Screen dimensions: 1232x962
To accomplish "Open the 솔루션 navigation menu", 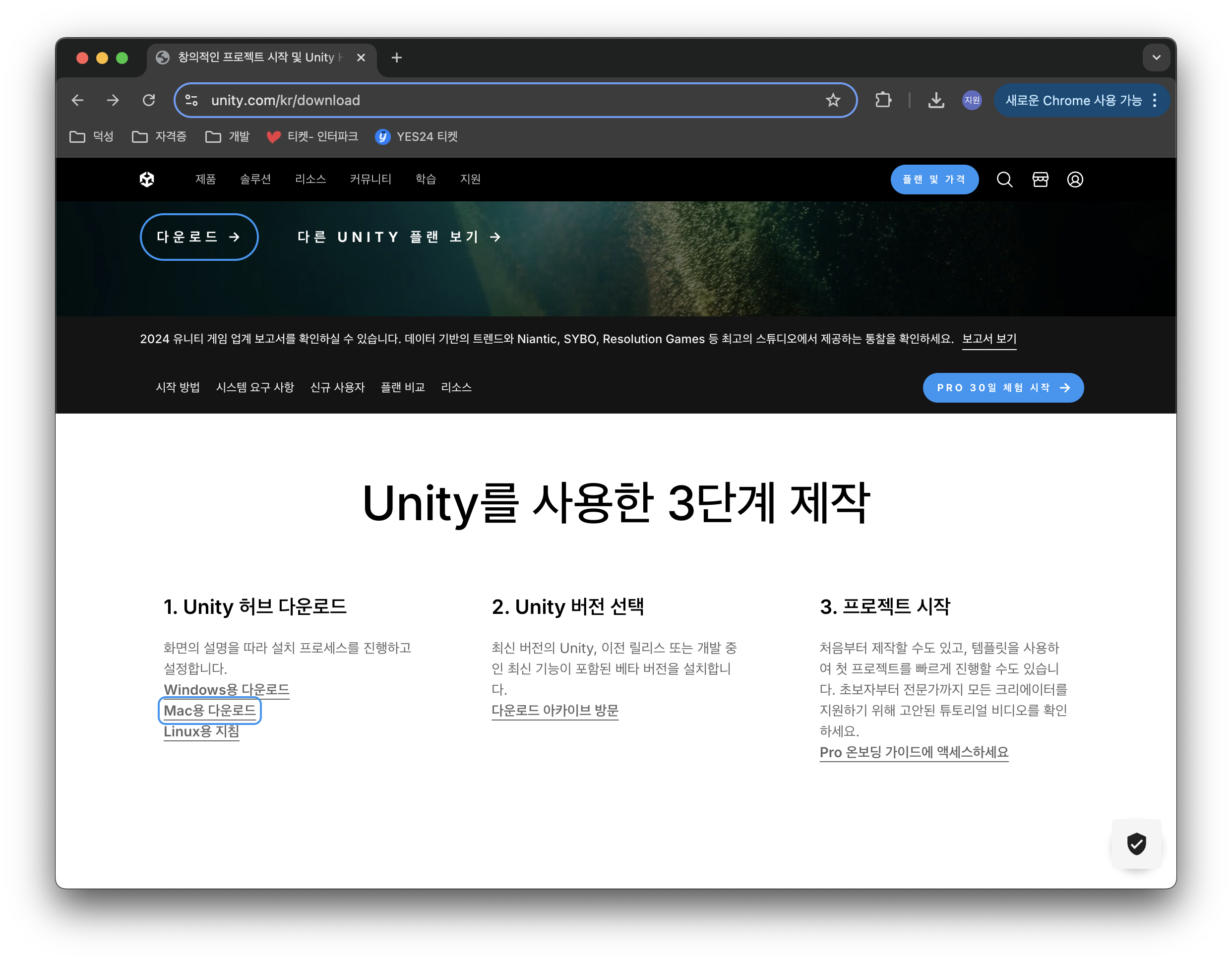I will tap(255, 180).
